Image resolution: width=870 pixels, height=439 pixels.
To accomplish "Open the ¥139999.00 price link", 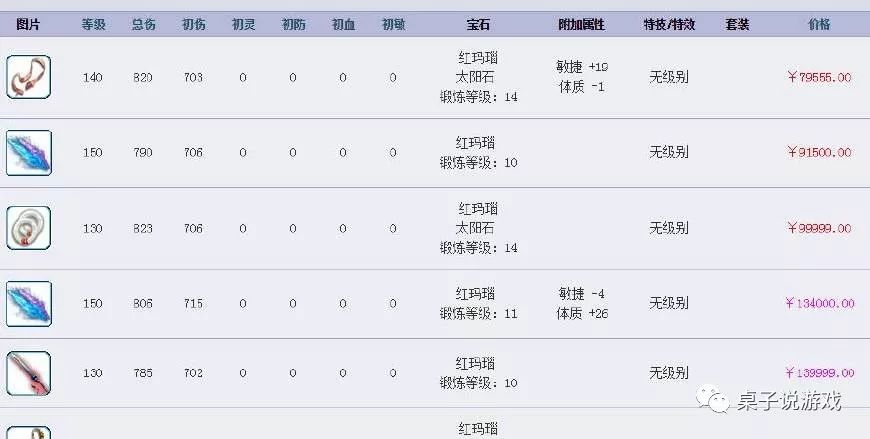I will click(x=818, y=373).
